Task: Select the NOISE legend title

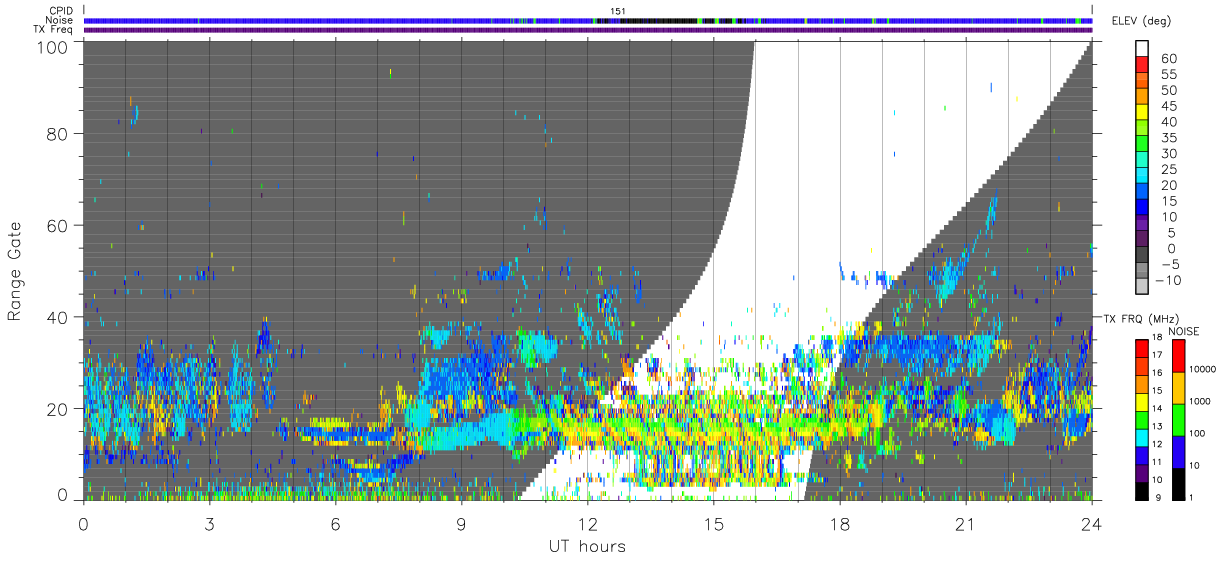Action: pyautogui.click(x=1183, y=331)
